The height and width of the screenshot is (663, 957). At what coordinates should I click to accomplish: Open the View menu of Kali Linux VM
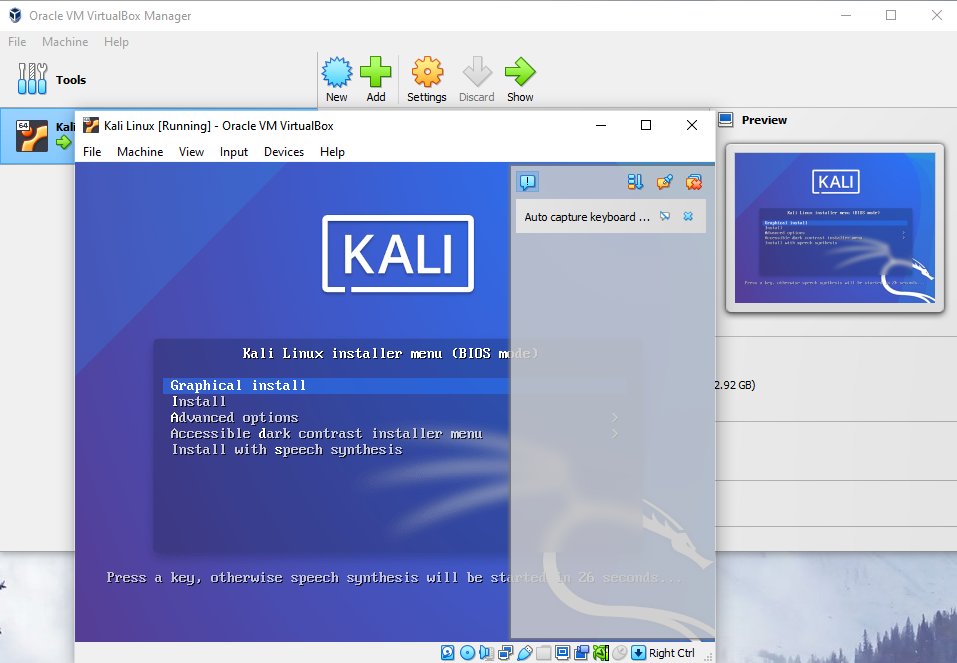pyautogui.click(x=191, y=151)
